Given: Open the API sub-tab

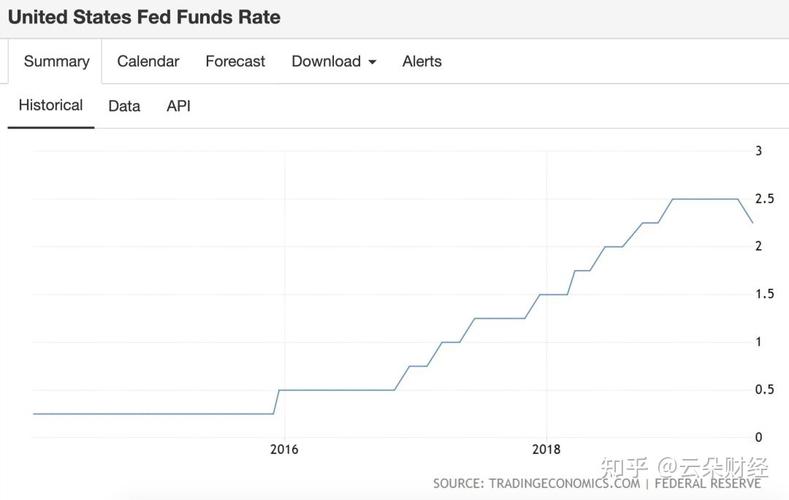Looking at the screenshot, I should pyautogui.click(x=179, y=106).
